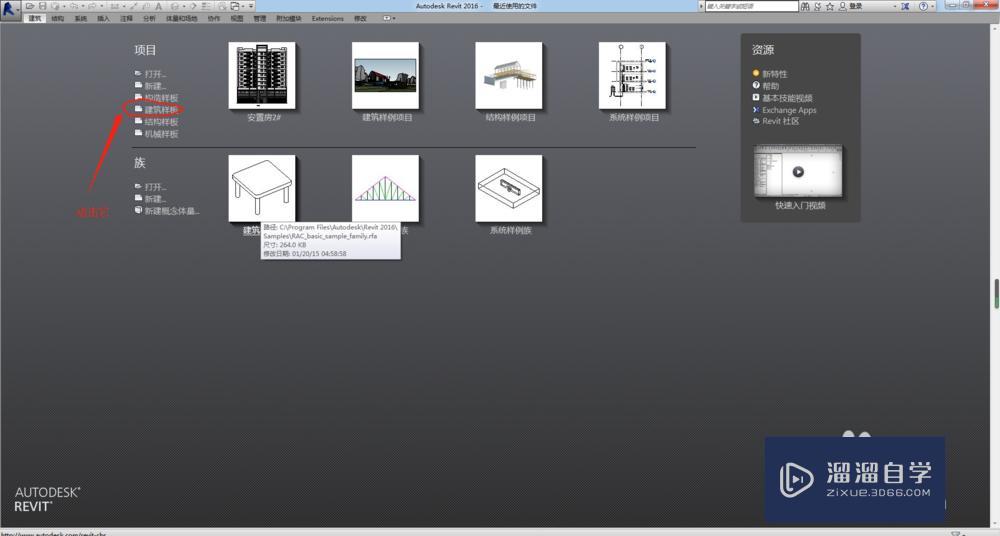Expand the sign-in dropdown arrow

tap(895, 6)
